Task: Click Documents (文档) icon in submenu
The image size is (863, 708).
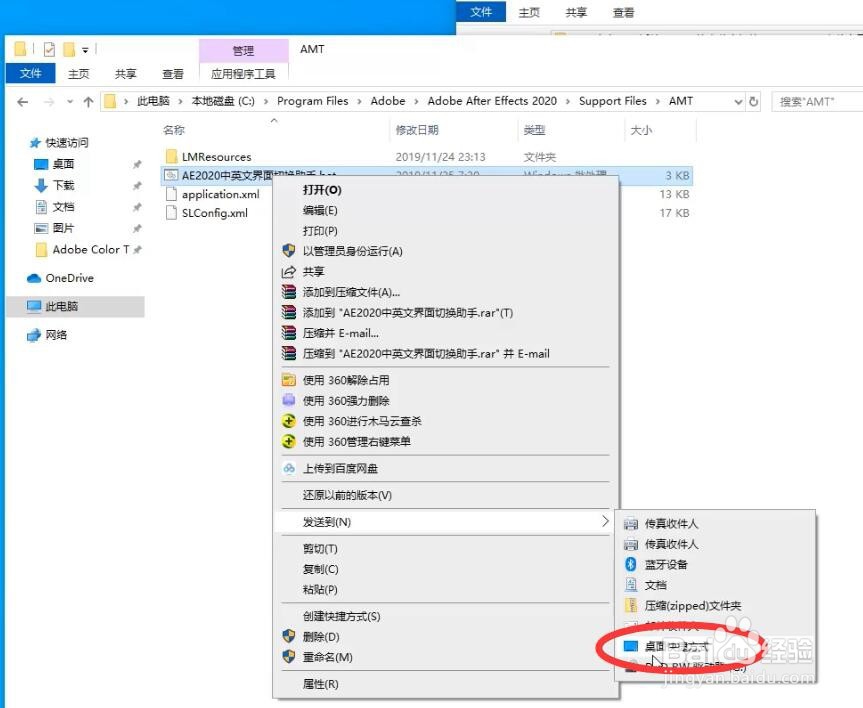Action: pos(631,585)
